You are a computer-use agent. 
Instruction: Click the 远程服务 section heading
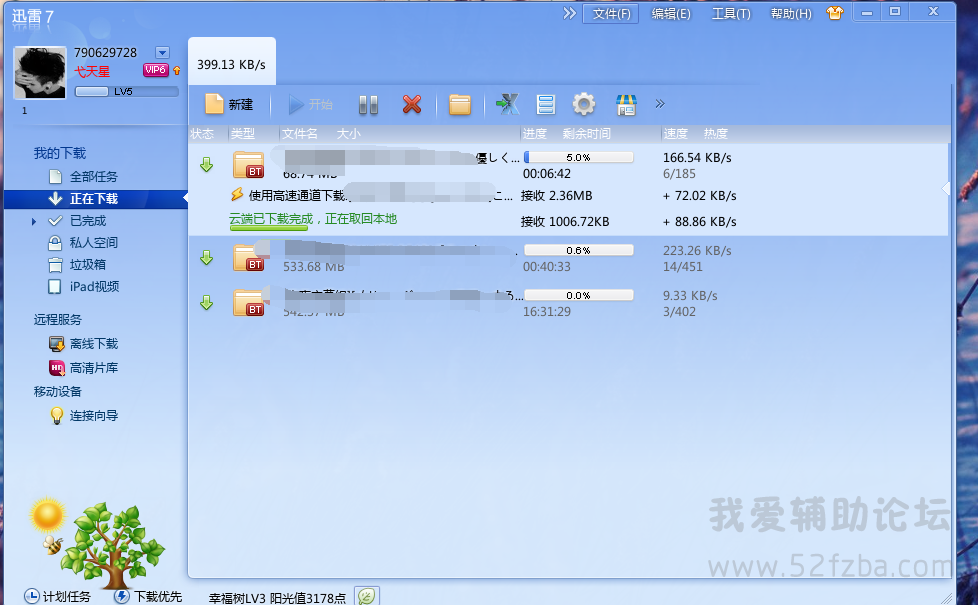click(x=57, y=319)
